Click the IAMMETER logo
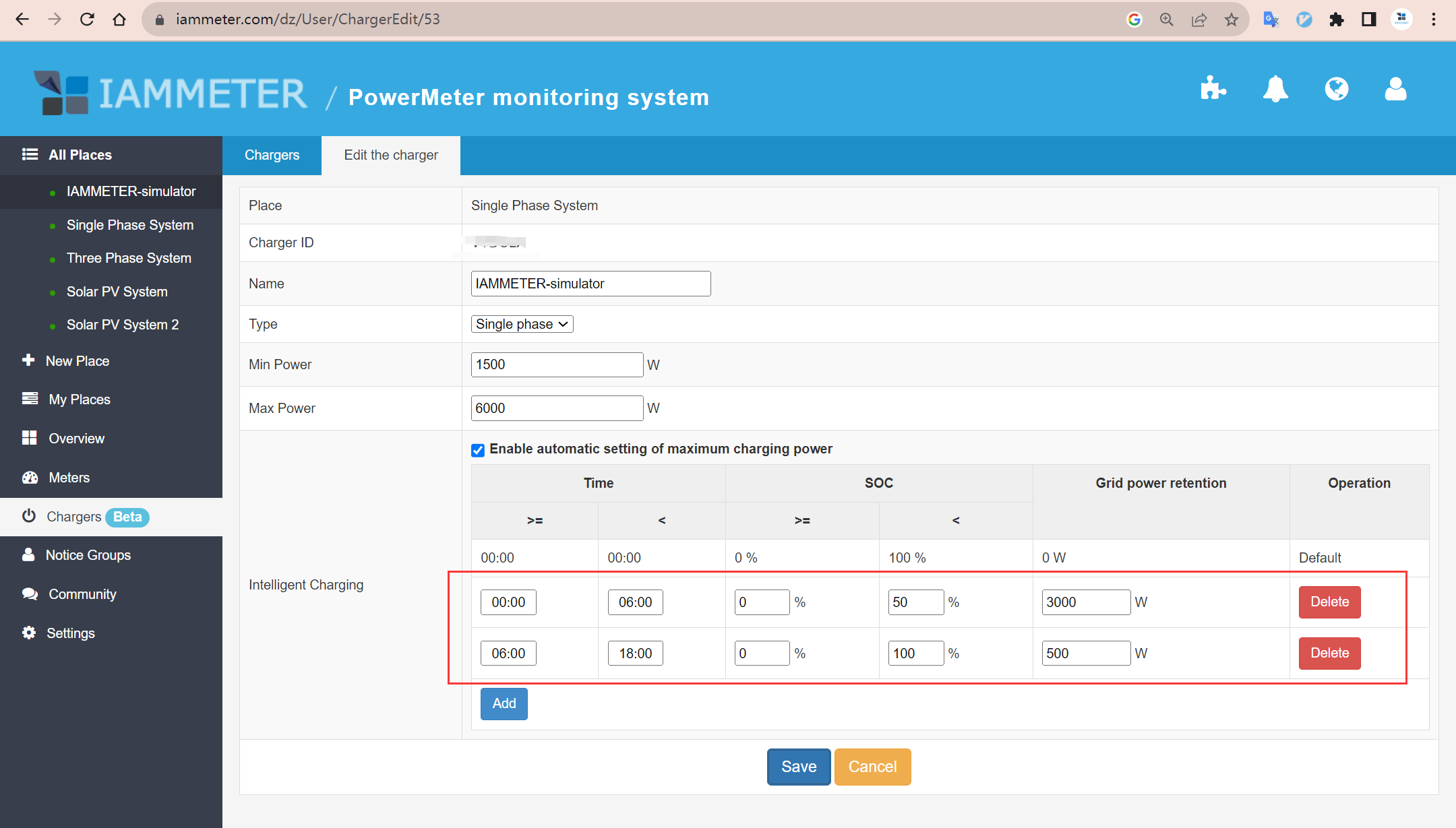This screenshot has width=1456, height=828. pos(171,94)
